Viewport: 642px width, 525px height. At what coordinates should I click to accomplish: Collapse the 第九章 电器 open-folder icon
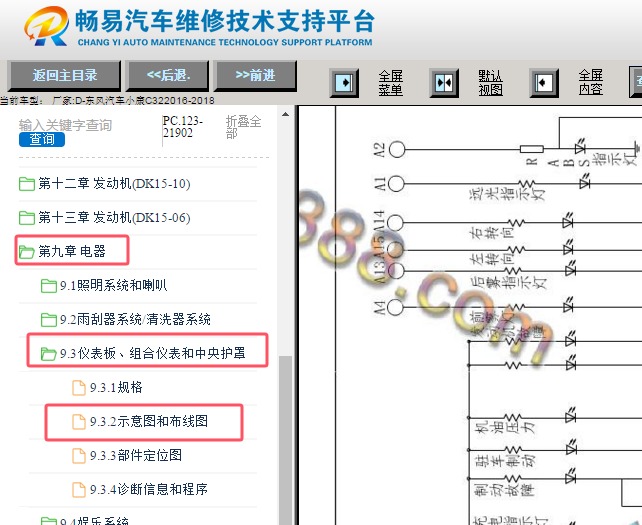click(x=27, y=251)
